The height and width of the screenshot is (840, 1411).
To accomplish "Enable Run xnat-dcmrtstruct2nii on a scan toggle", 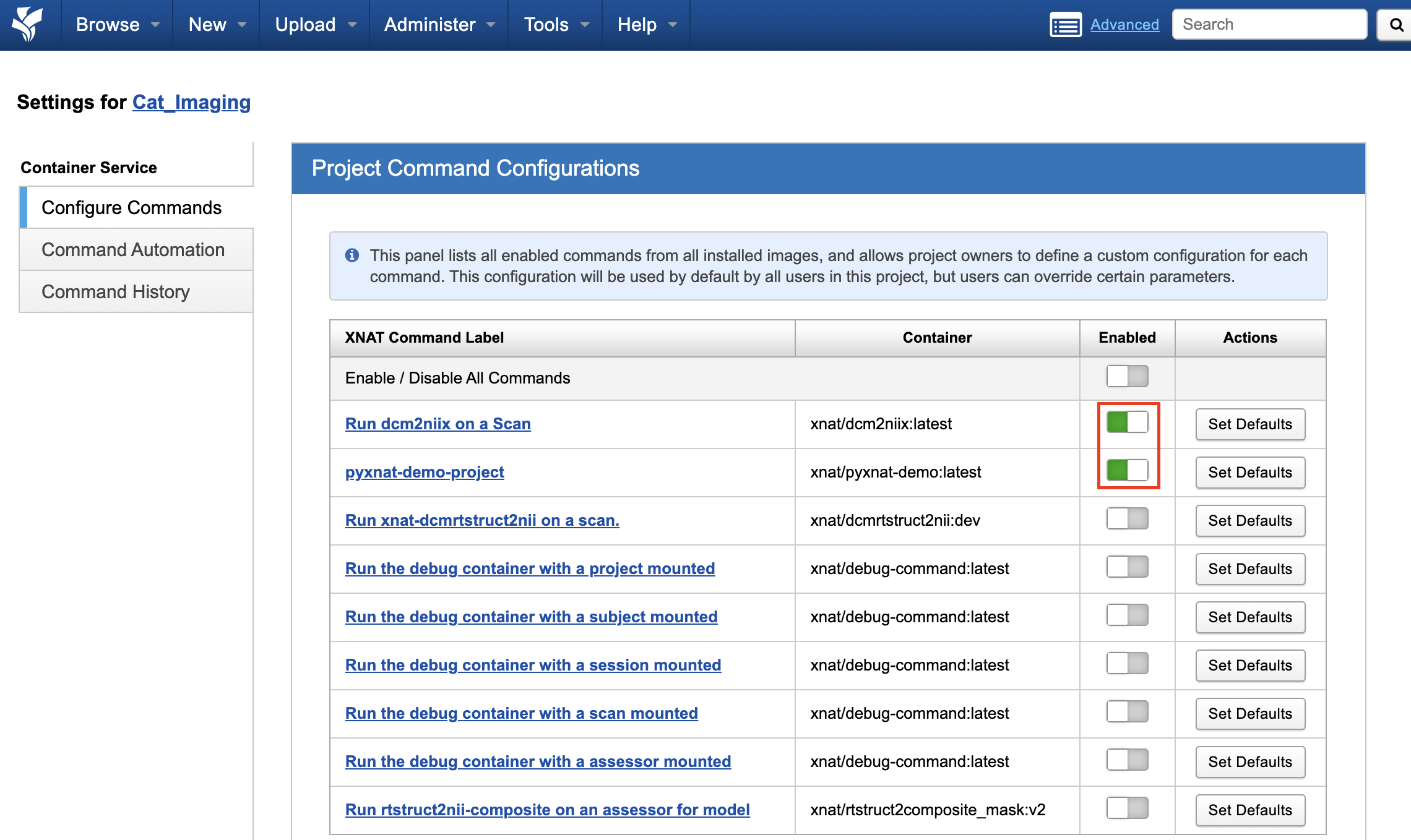I will click(1127, 518).
